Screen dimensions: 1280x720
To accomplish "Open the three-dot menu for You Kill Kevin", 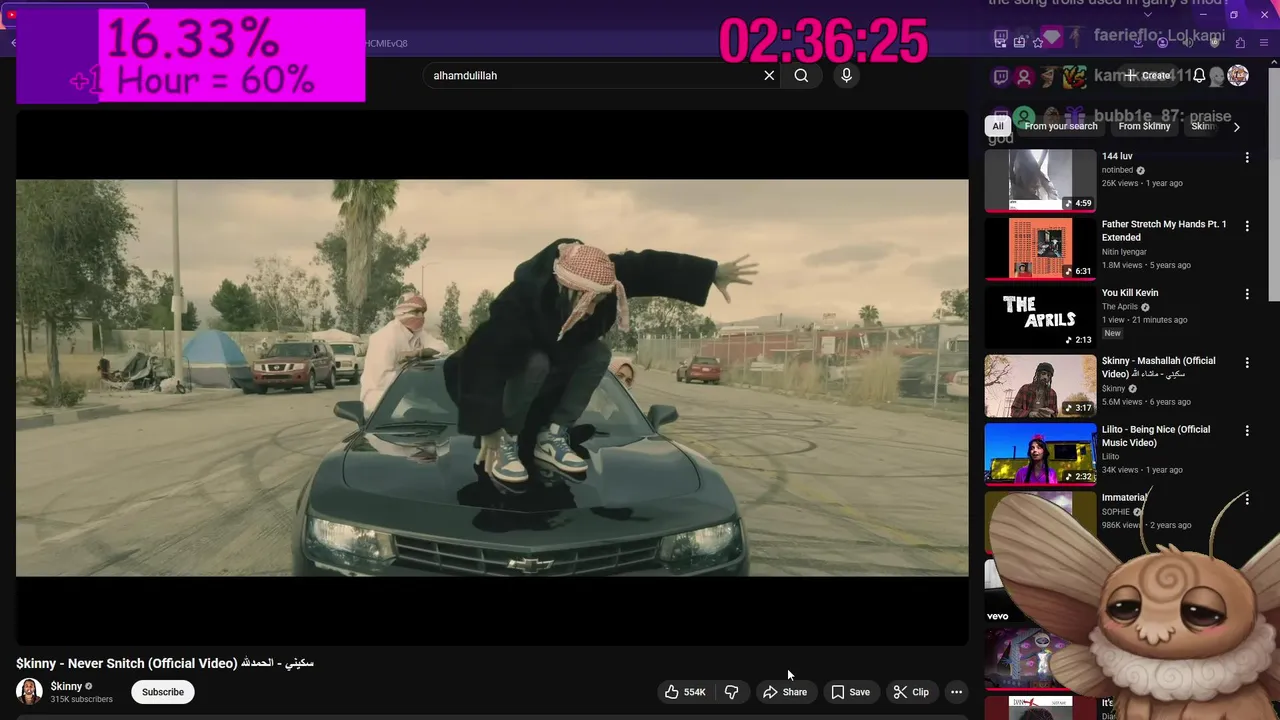I will click(x=1247, y=294).
